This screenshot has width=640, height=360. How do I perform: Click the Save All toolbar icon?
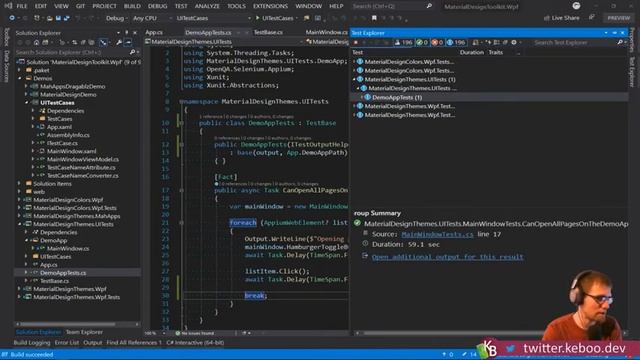(x=67, y=18)
